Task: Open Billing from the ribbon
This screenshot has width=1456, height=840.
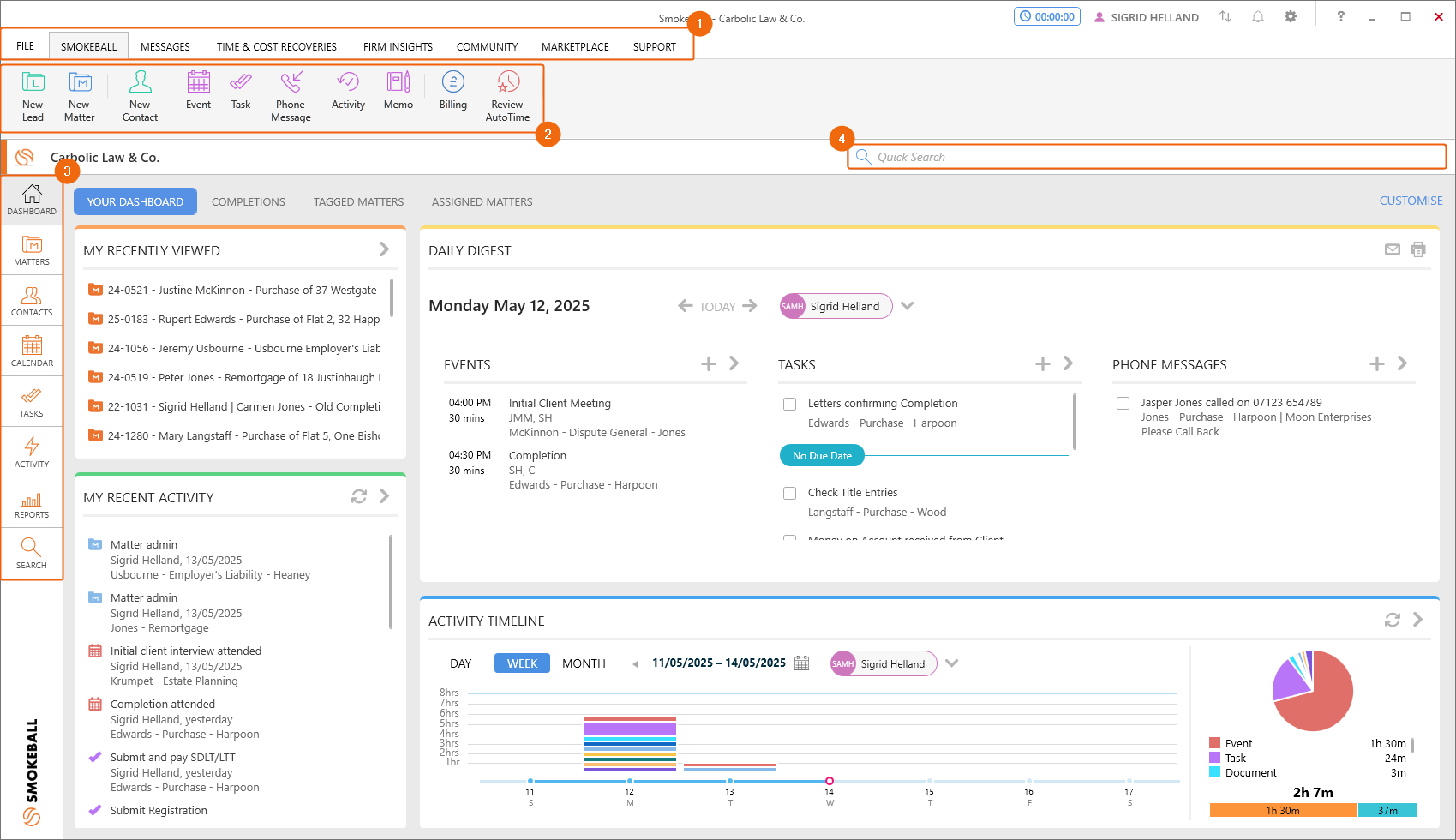Action: tap(453, 90)
